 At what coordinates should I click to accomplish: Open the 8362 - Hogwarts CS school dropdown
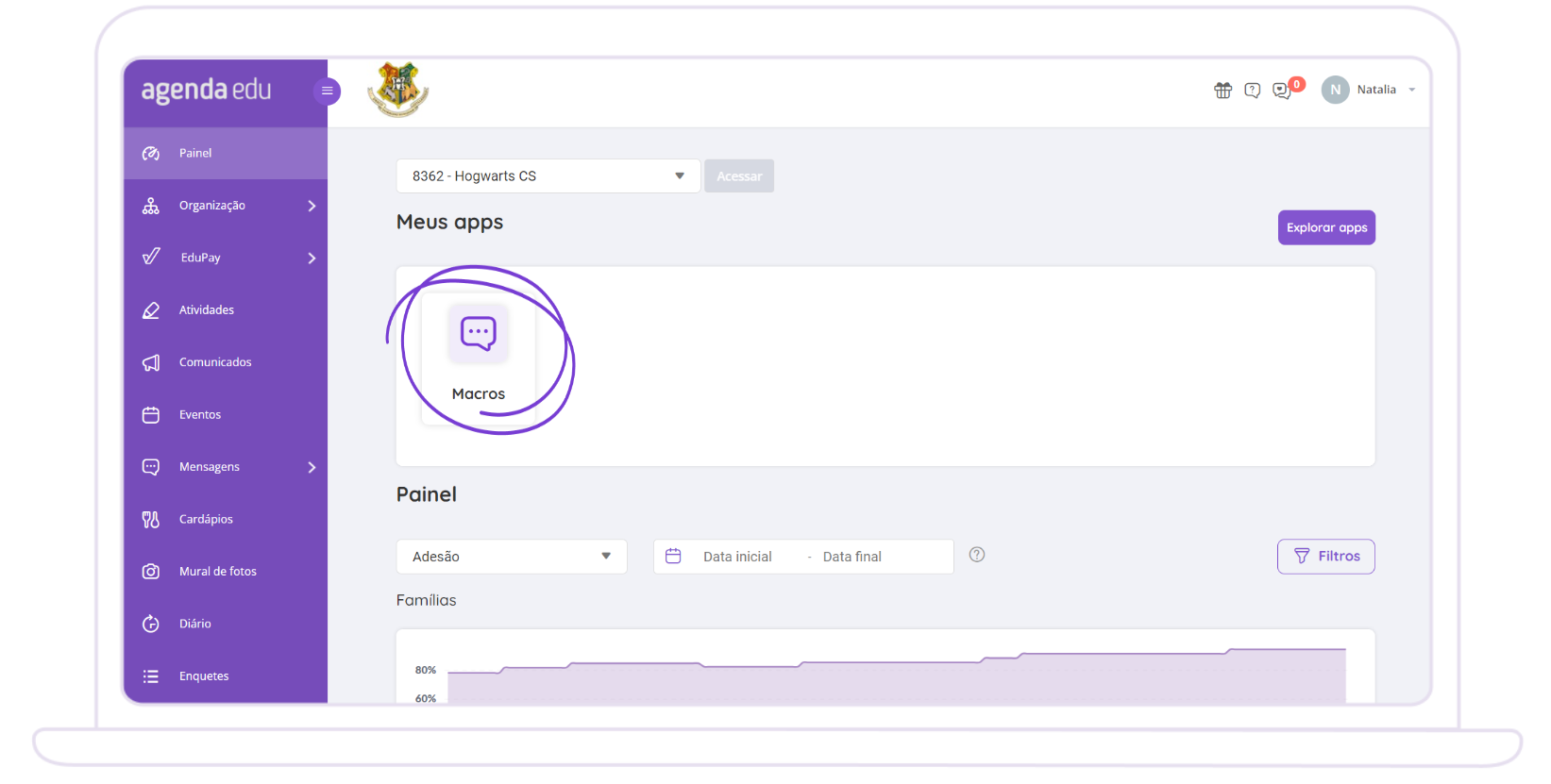point(548,176)
